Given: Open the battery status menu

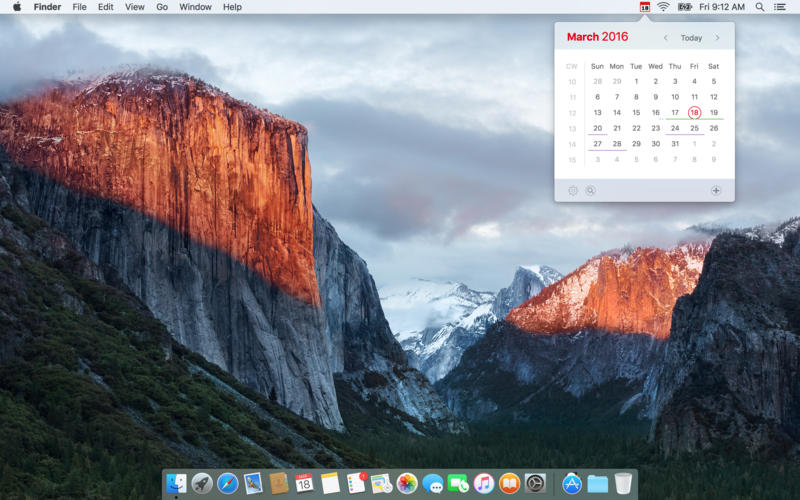Looking at the screenshot, I should coord(685,7).
